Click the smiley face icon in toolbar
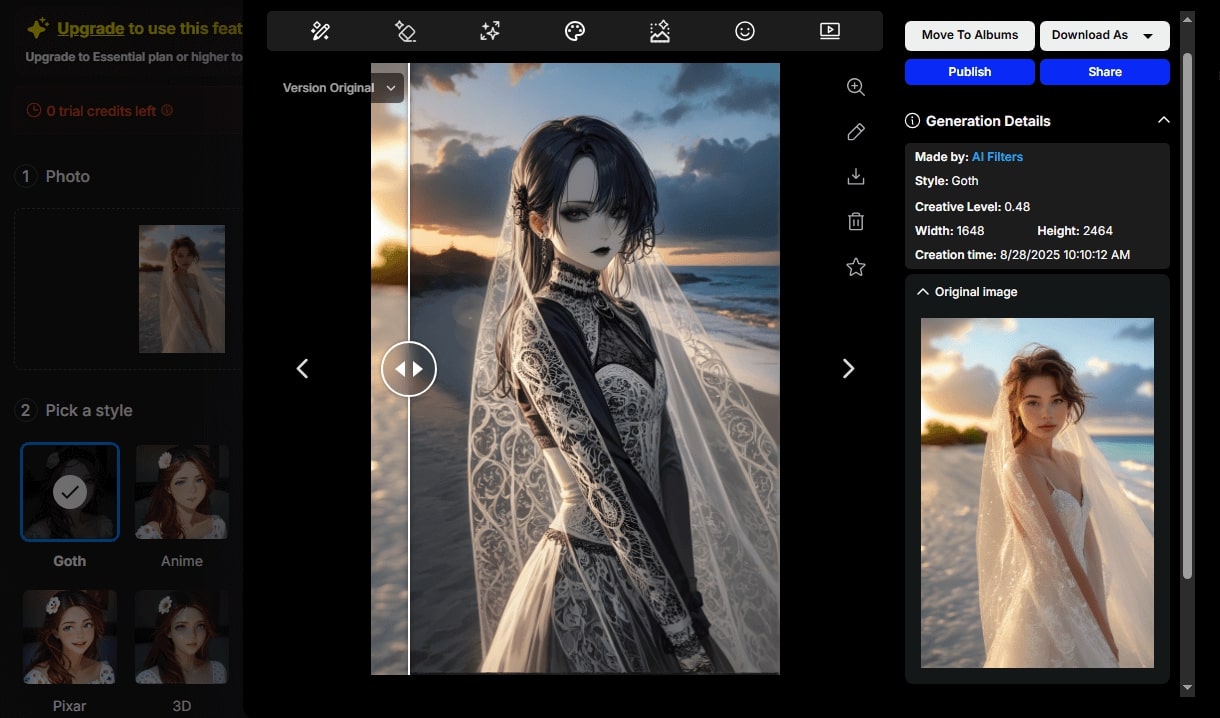Screen dimensions: 1220x718 (744, 31)
